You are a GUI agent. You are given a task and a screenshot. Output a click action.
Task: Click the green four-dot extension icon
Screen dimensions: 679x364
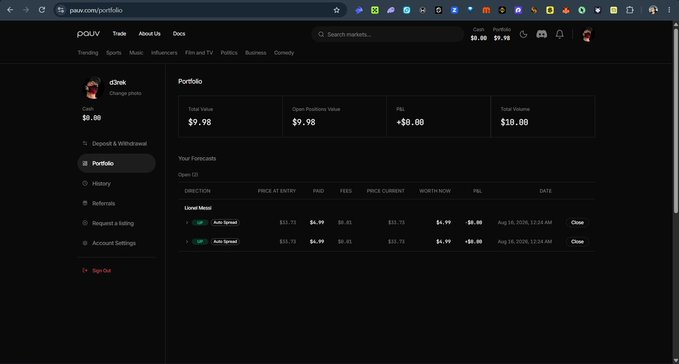(375, 10)
